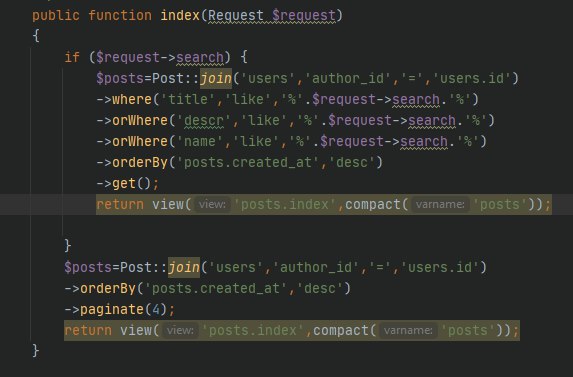Viewport: 573px width, 377px height.
Task: Click 'orderBy' inside the if block
Action: click(x=140, y=163)
